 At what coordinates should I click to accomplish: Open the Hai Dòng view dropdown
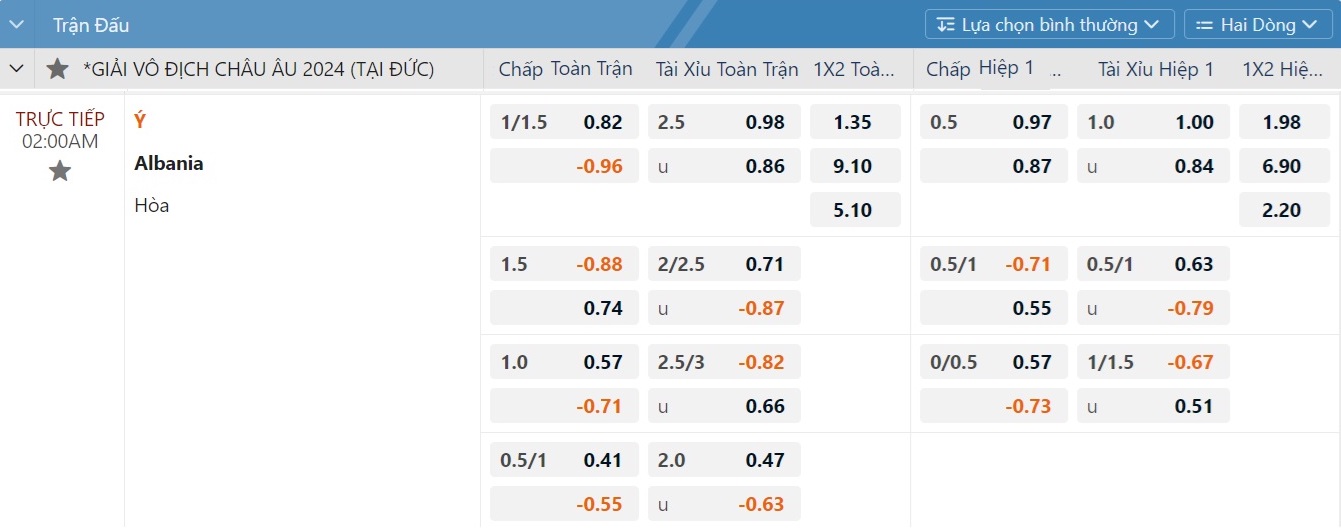tap(1258, 25)
